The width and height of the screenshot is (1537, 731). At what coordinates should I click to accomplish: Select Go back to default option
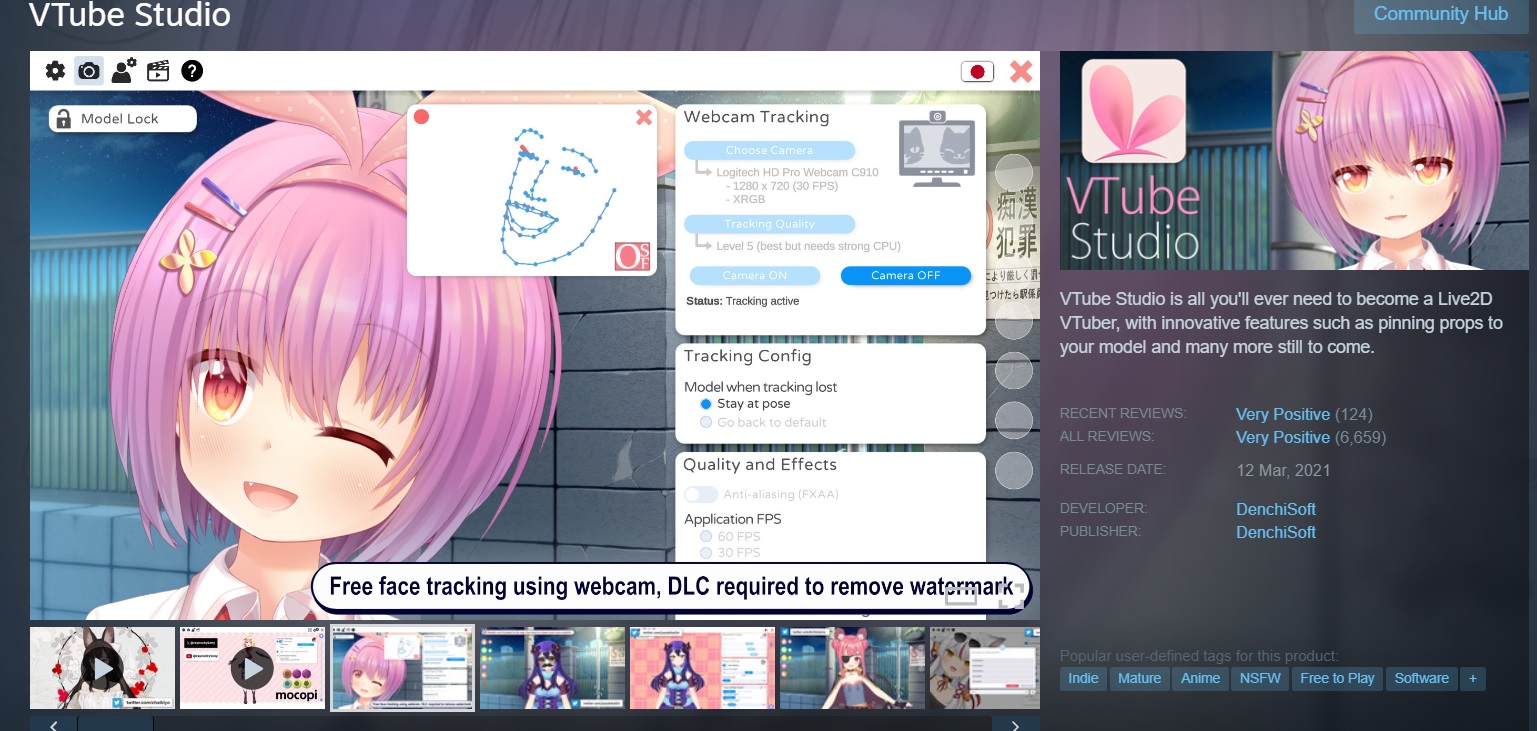tap(763, 423)
